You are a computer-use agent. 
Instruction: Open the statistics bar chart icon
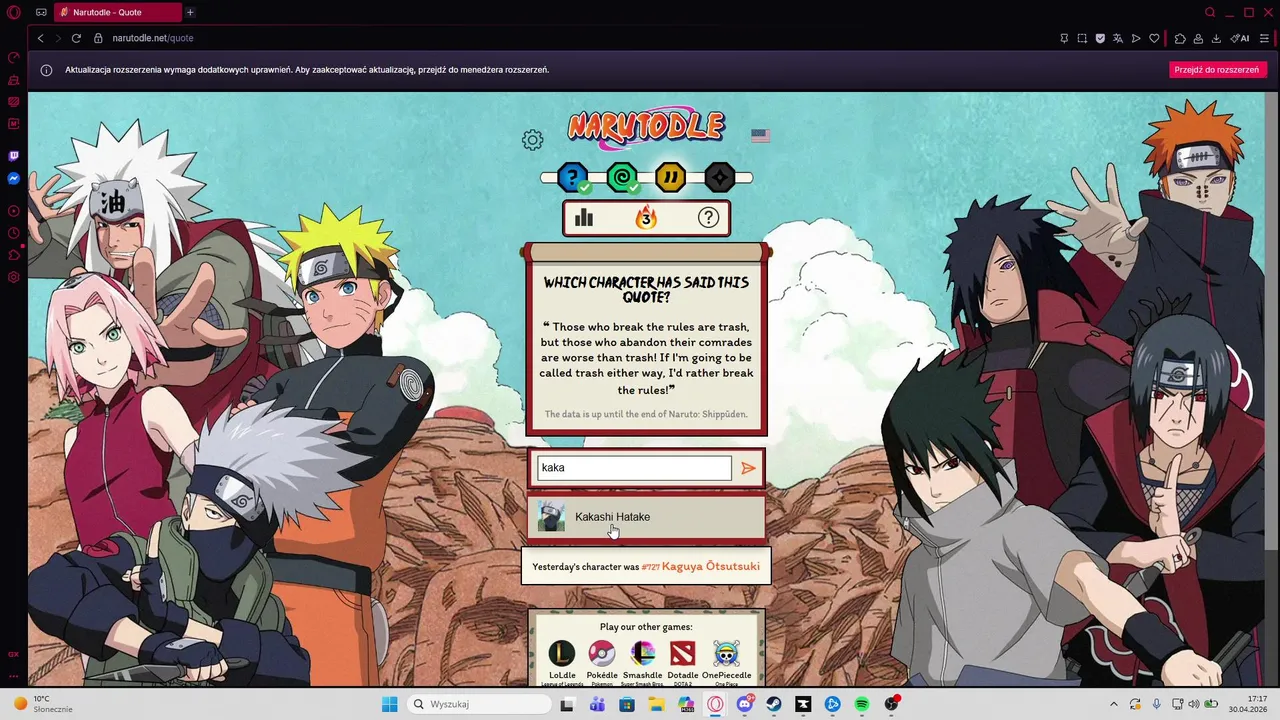[x=584, y=217]
